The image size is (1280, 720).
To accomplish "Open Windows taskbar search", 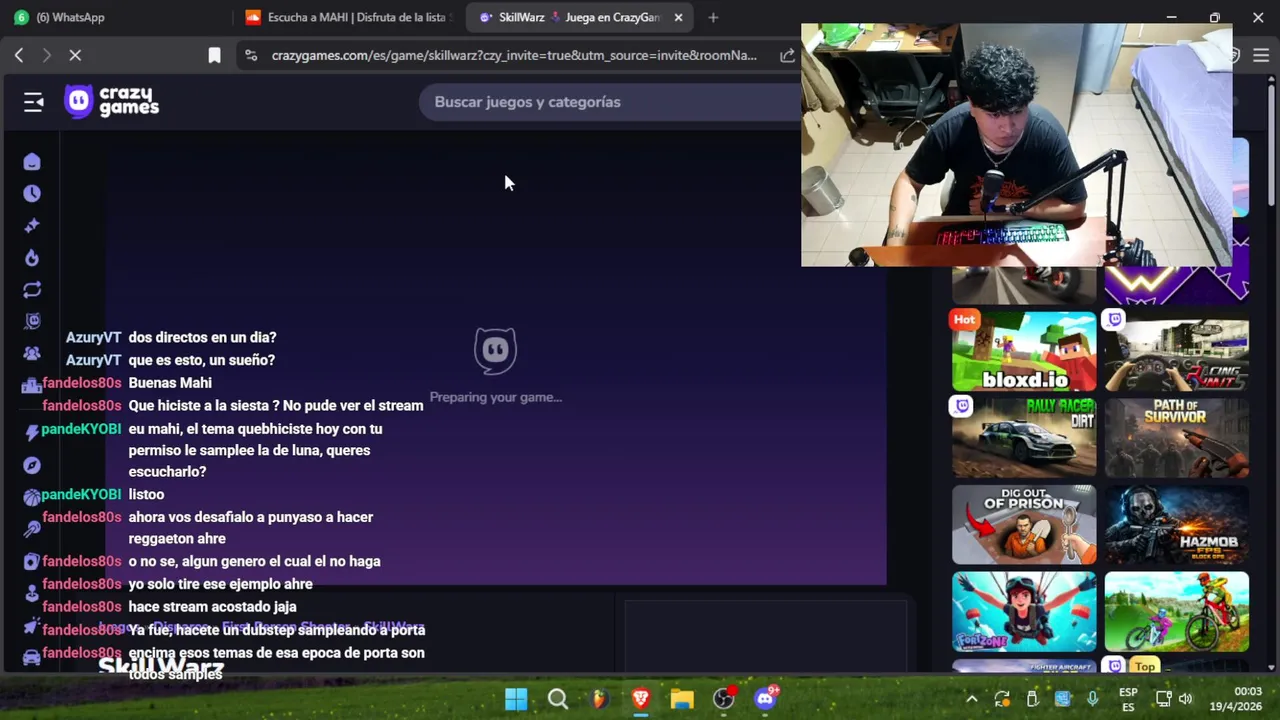I will coord(558,699).
